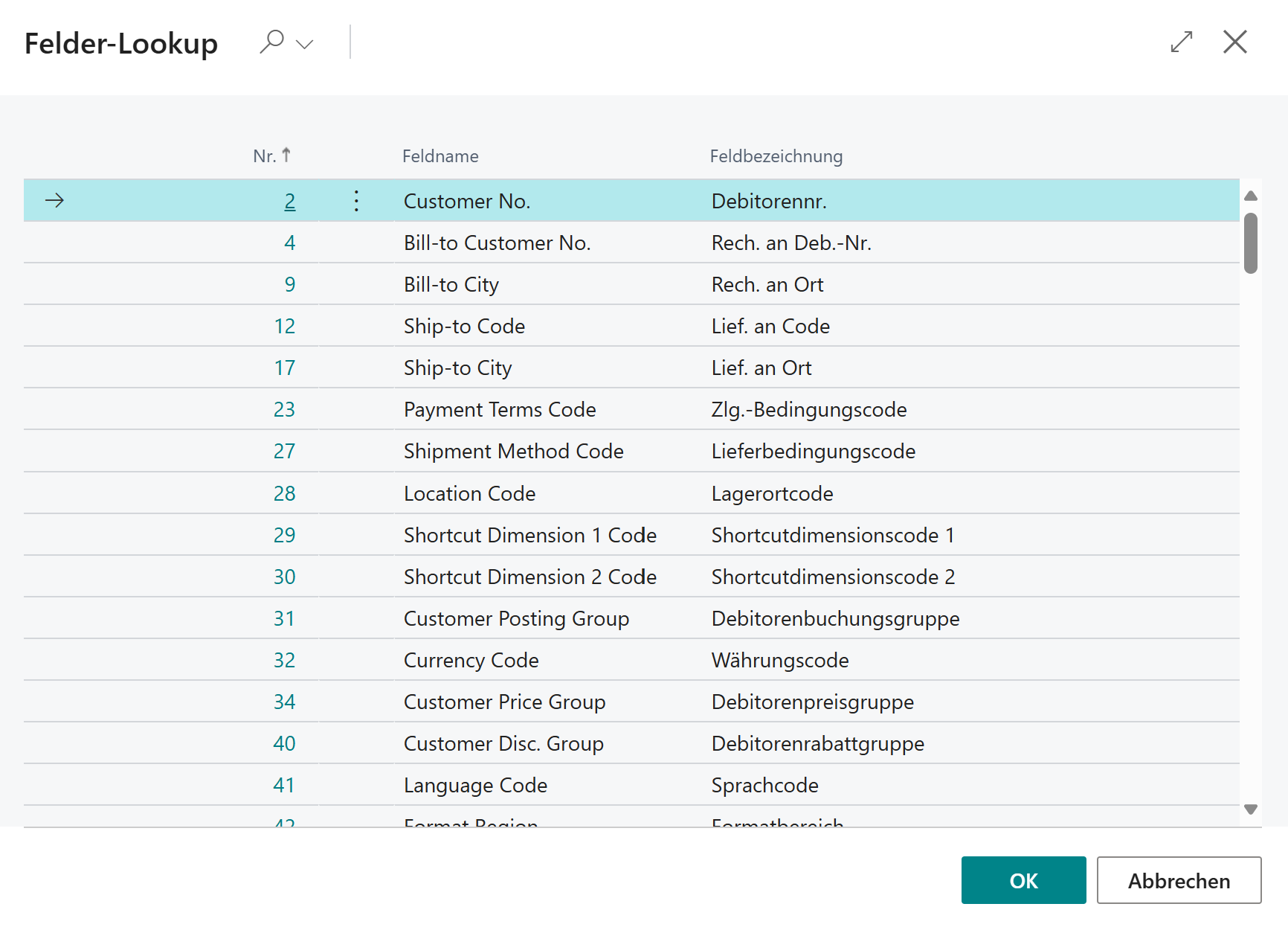Select the Language Code row
The width and height of the screenshot is (1288, 930).
click(x=475, y=785)
